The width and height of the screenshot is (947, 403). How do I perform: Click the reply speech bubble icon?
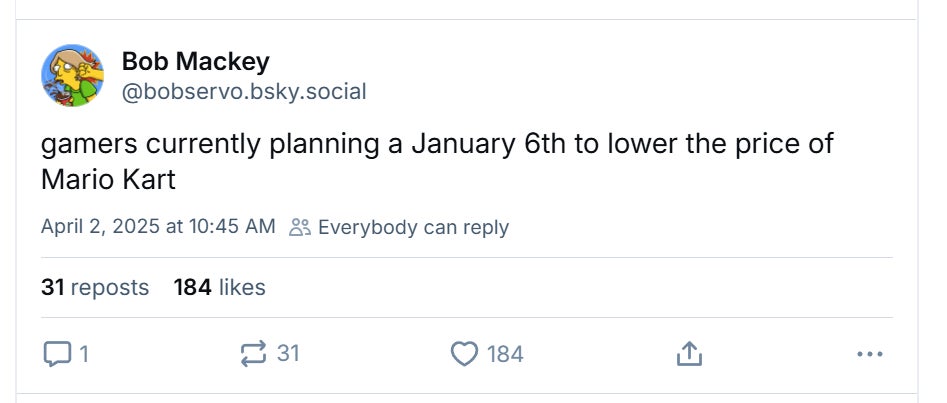point(58,353)
